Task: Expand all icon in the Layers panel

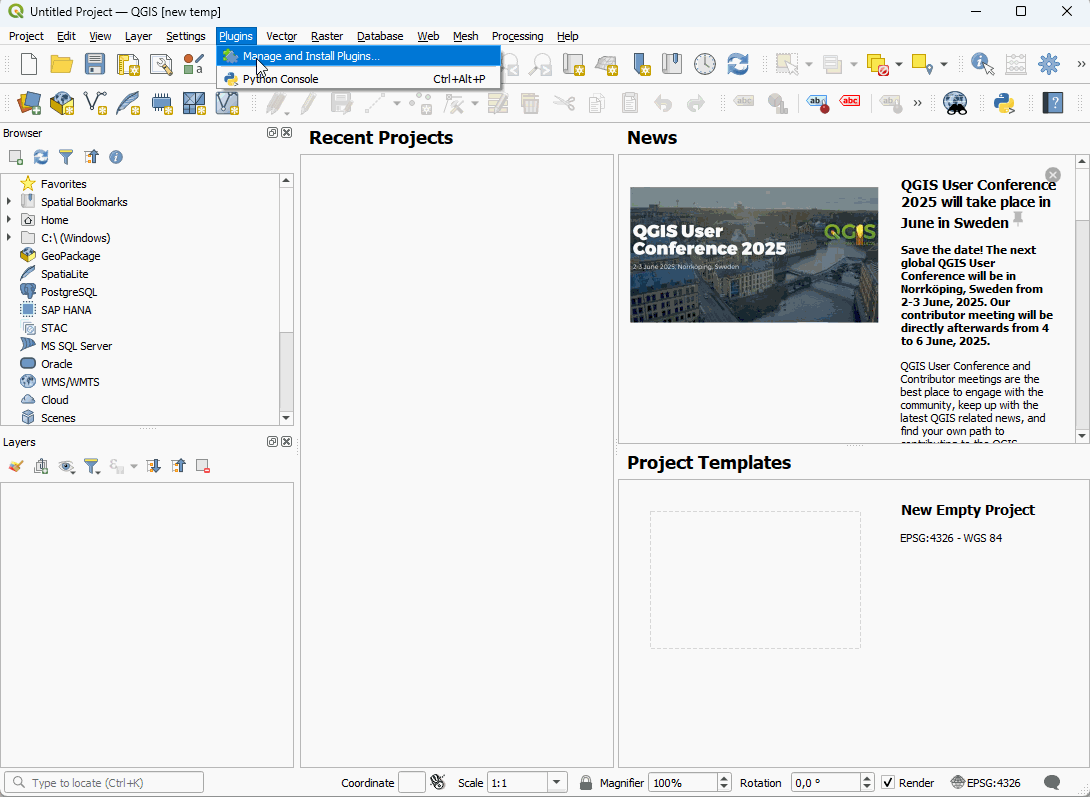Action: 154,466
